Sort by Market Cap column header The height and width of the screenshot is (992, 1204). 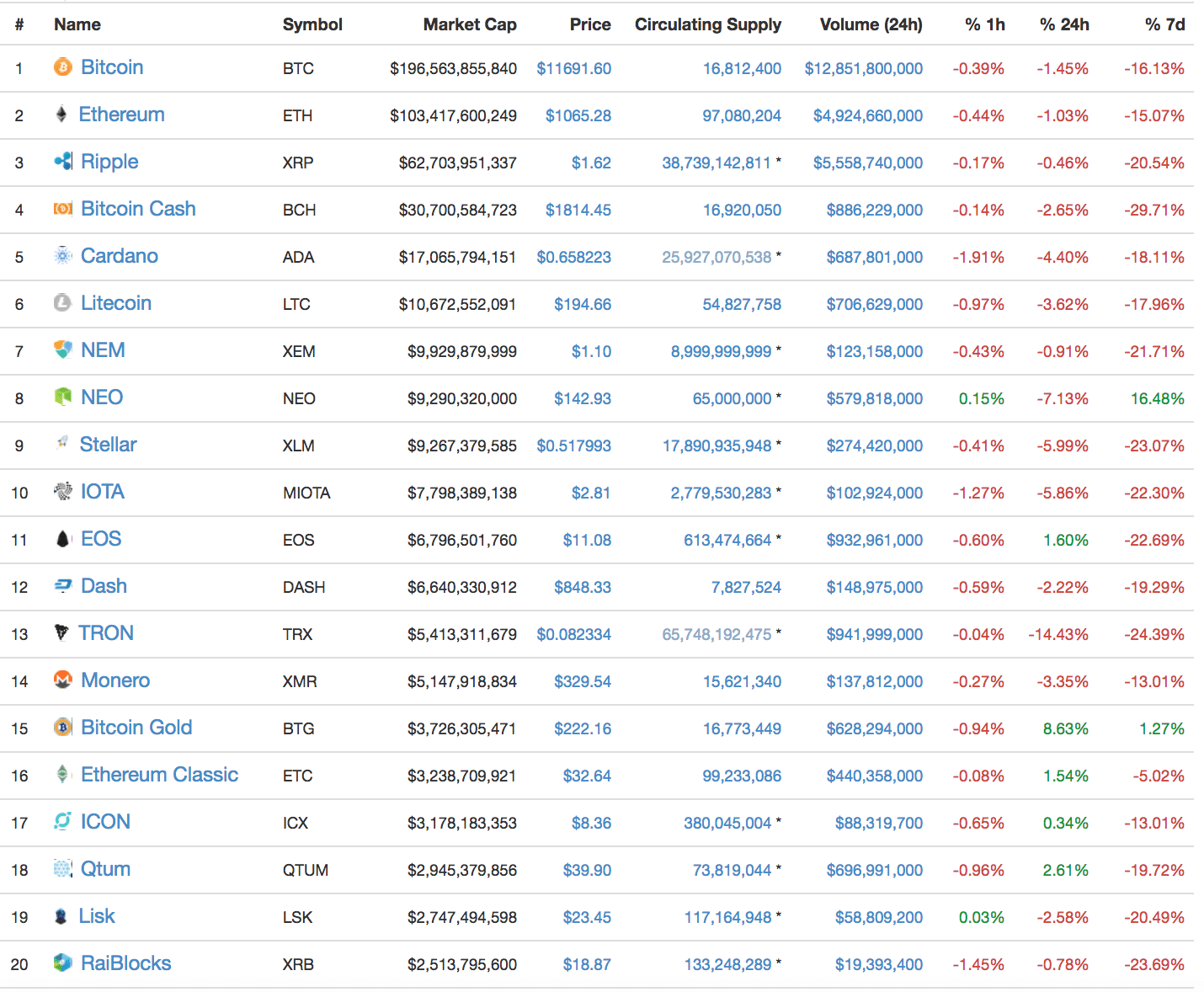click(x=470, y=24)
